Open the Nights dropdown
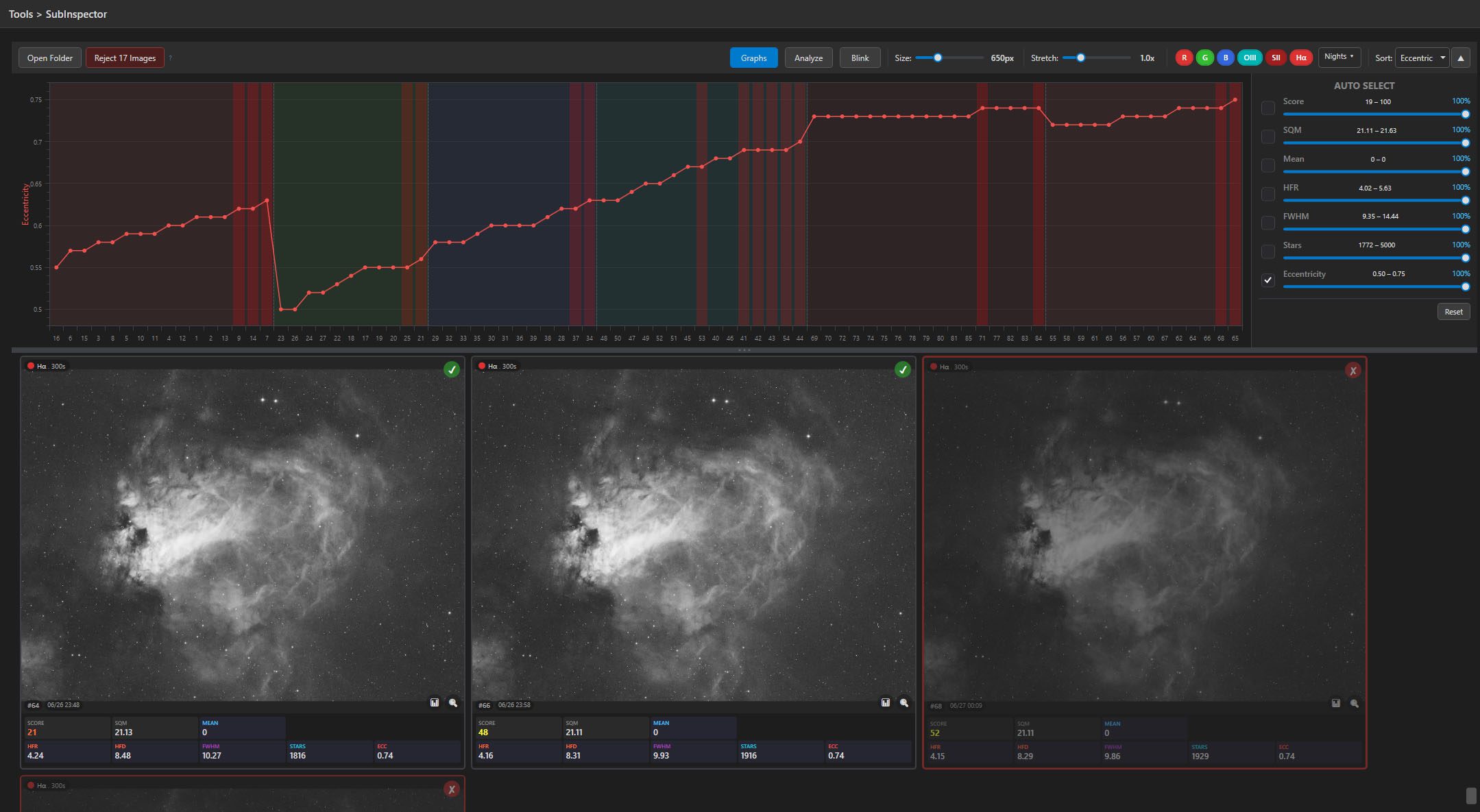Viewport: 1480px width, 812px height. click(x=1339, y=57)
